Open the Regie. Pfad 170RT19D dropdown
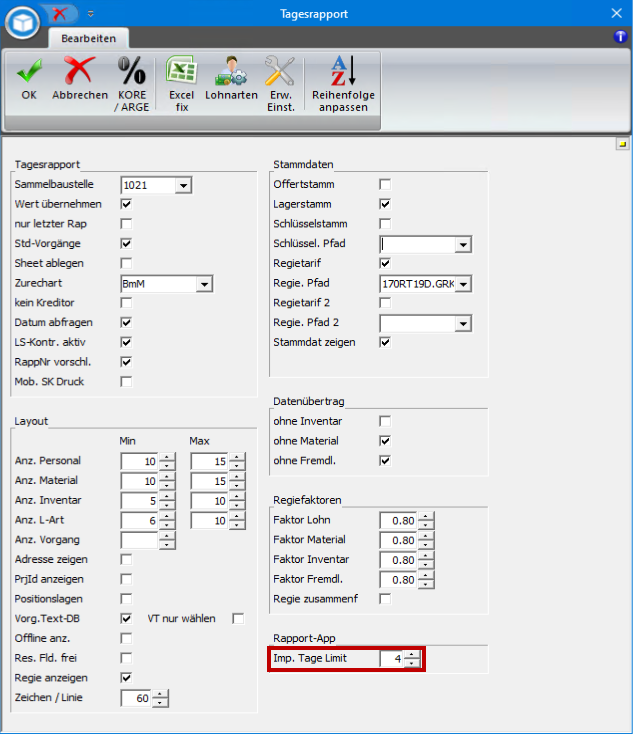The image size is (633, 734). coord(463,284)
